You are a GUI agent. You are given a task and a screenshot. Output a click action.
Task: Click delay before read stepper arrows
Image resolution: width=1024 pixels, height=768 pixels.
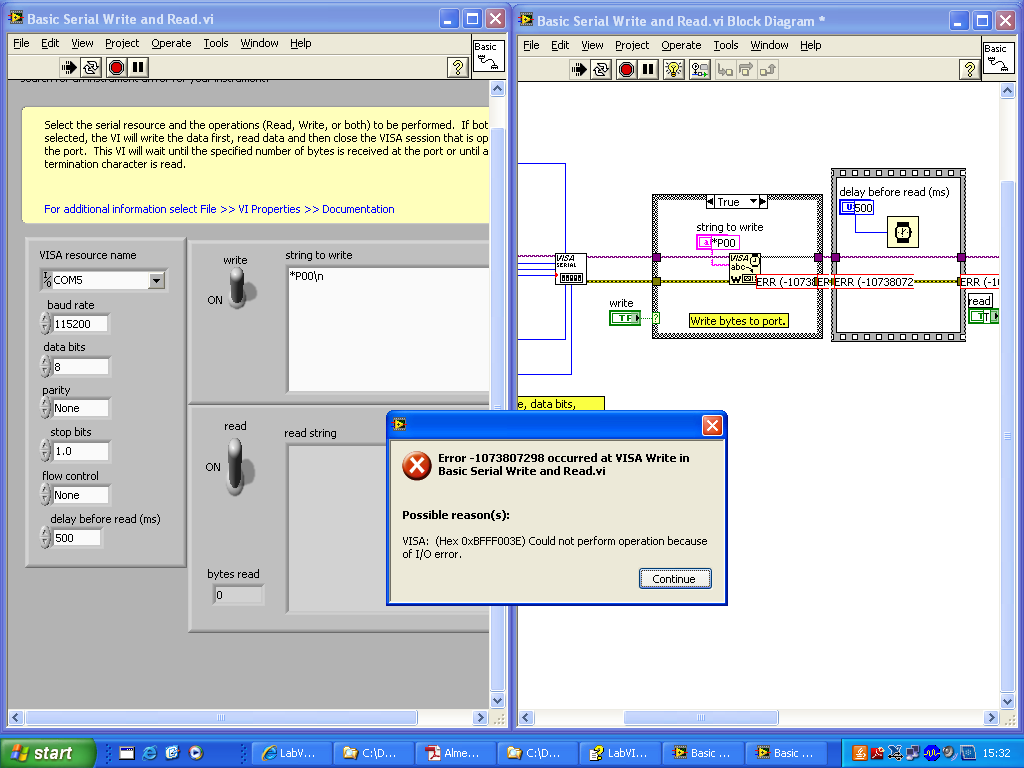[x=45, y=537]
